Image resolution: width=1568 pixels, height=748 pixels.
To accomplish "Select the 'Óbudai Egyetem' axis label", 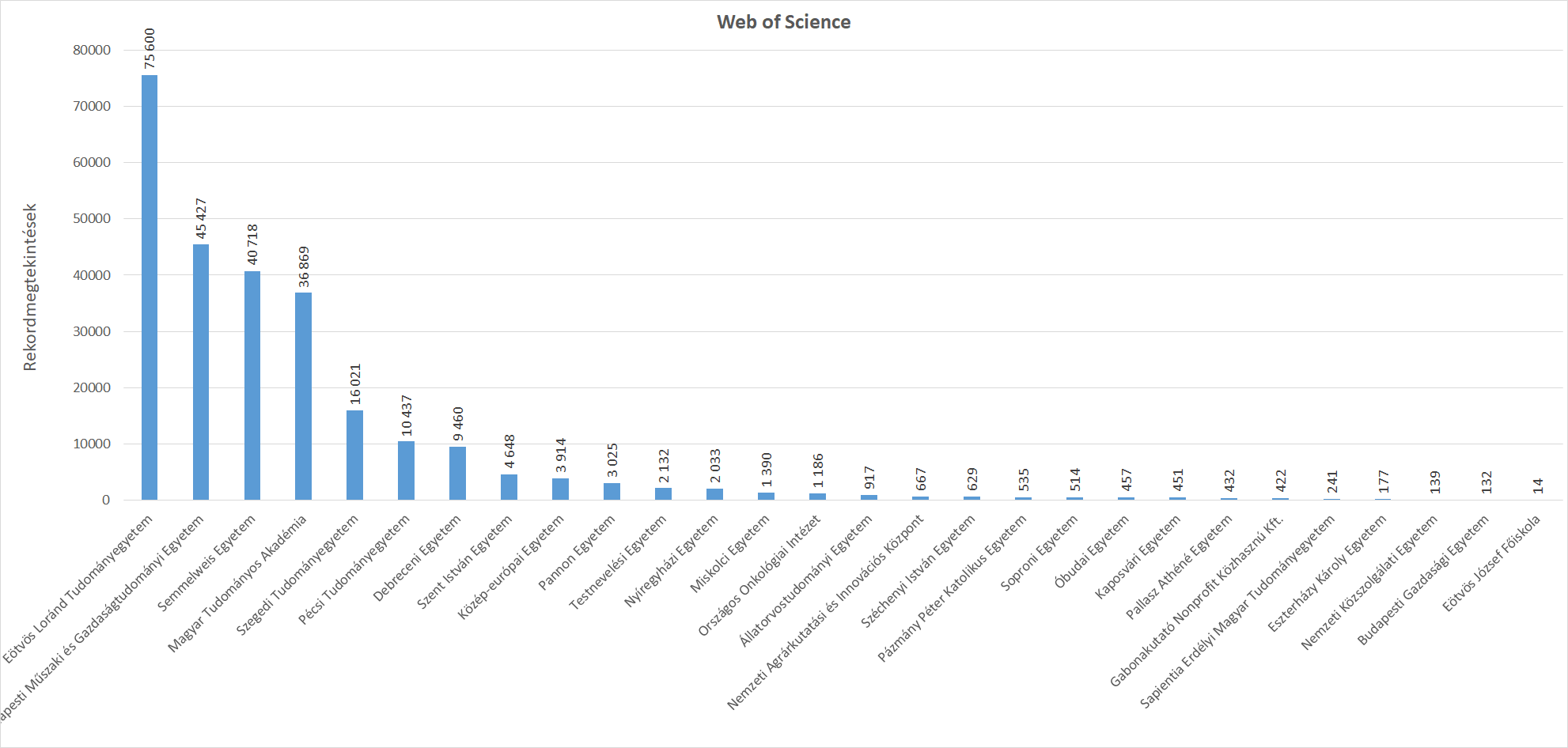I will tap(1092, 553).
